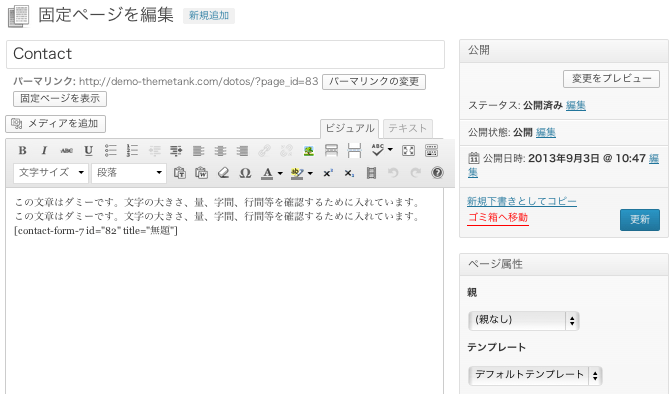Click the 公開 panel header
The image size is (671, 394).
pos(564,50)
